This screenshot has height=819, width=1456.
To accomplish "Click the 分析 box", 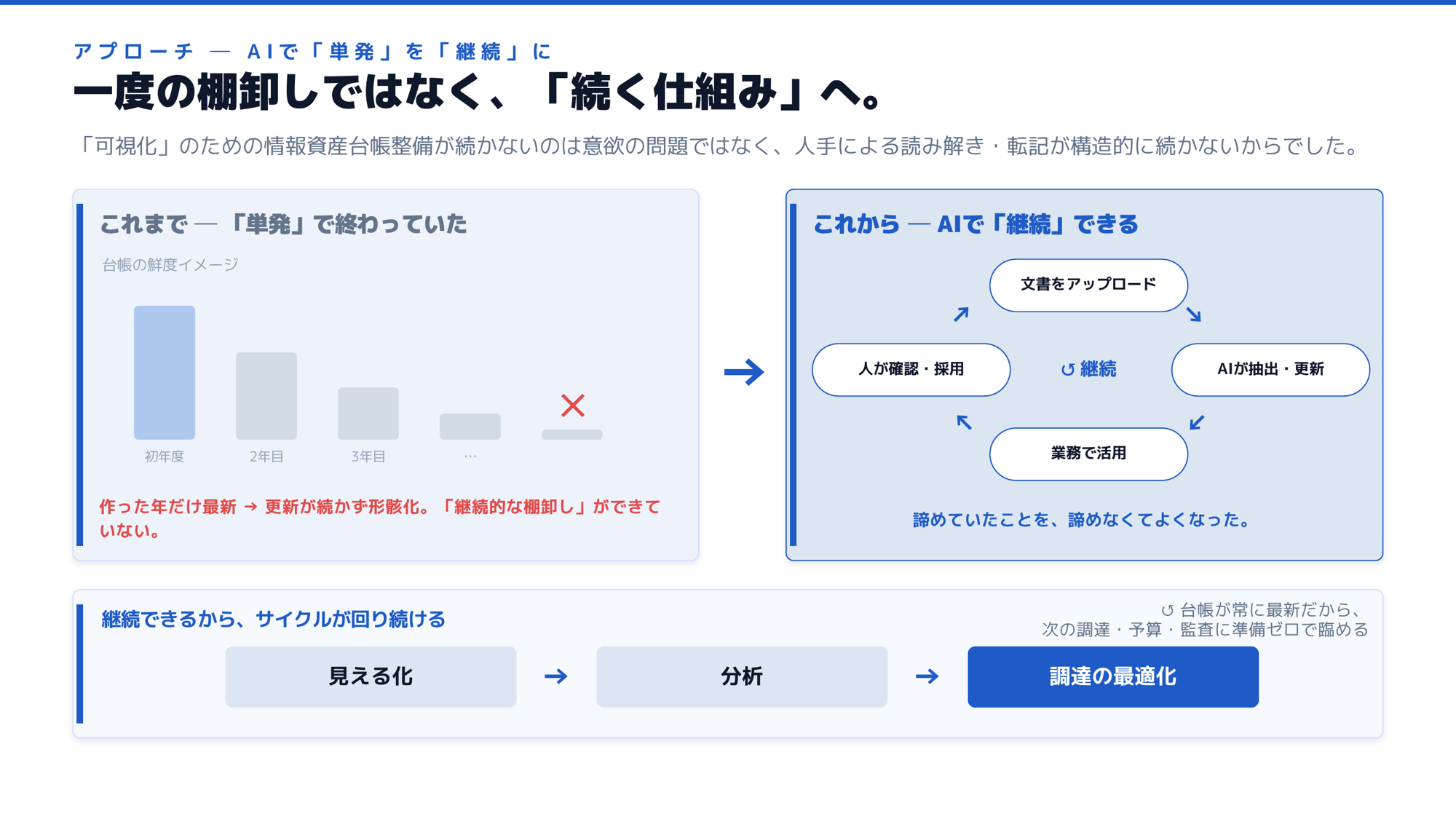I will click(x=742, y=676).
